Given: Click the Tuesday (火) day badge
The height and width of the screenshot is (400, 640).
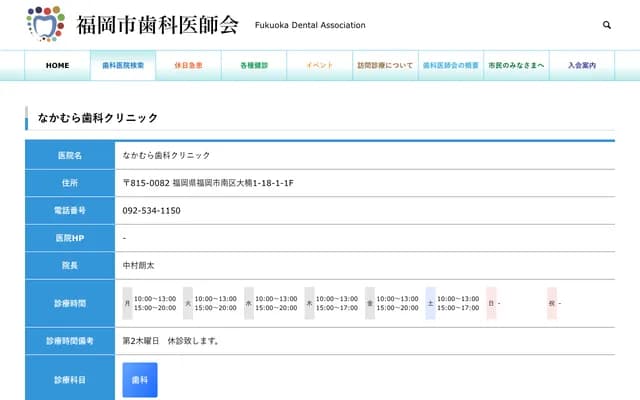Looking at the screenshot, I should [188, 302].
